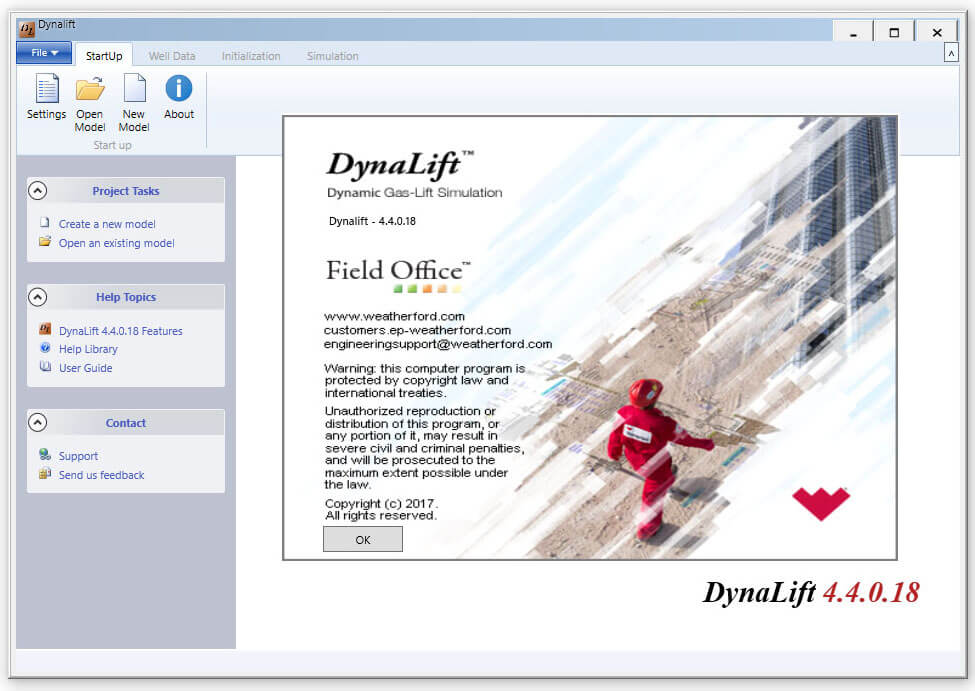Viewport: 975px width, 691px height.
Task: Switch to the Well Data tab
Action: coord(171,56)
